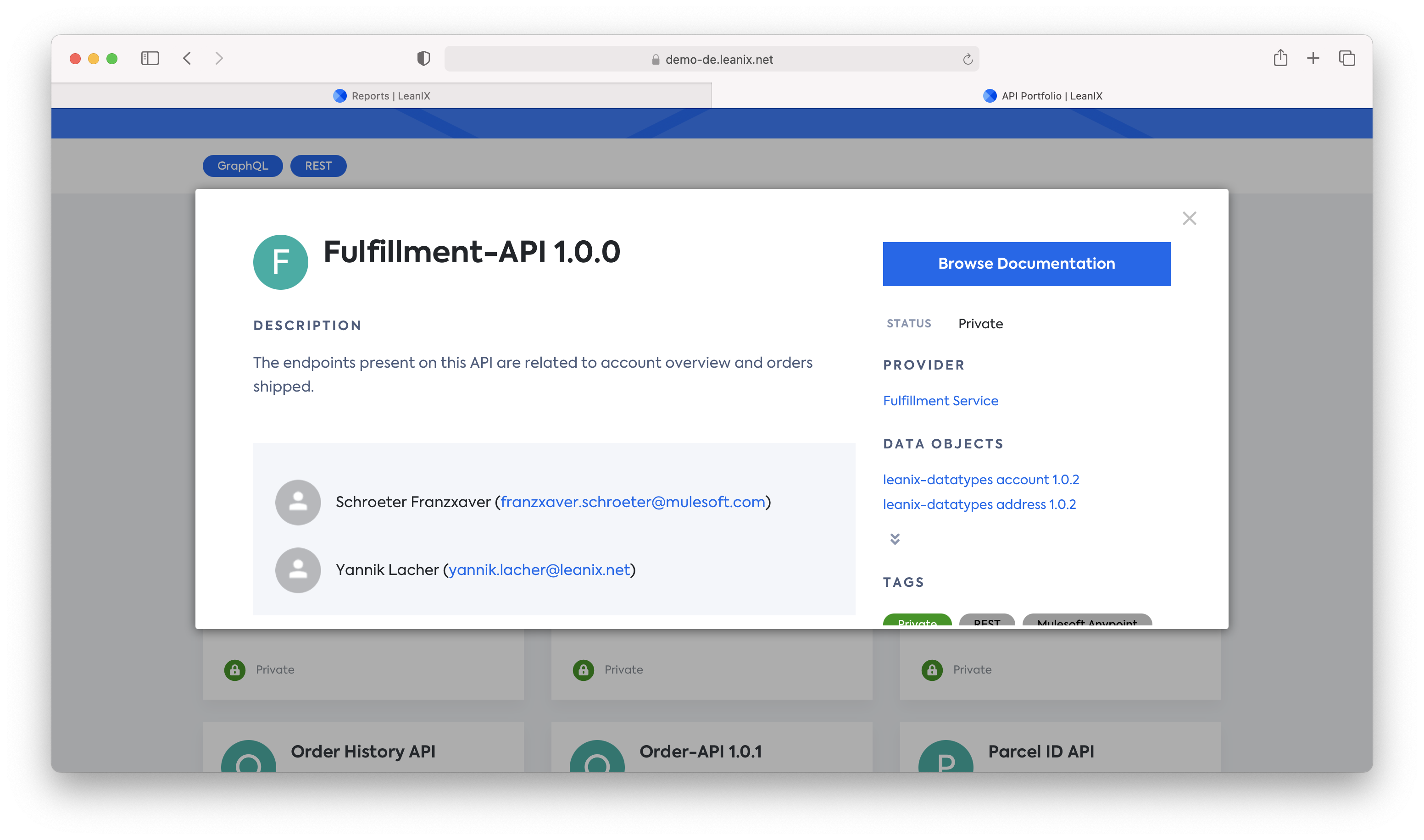Go back using the browser back arrow
Image resolution: width=1424 pixels, height=840 pixels.
pyautogui.click(x=188, y=58)
